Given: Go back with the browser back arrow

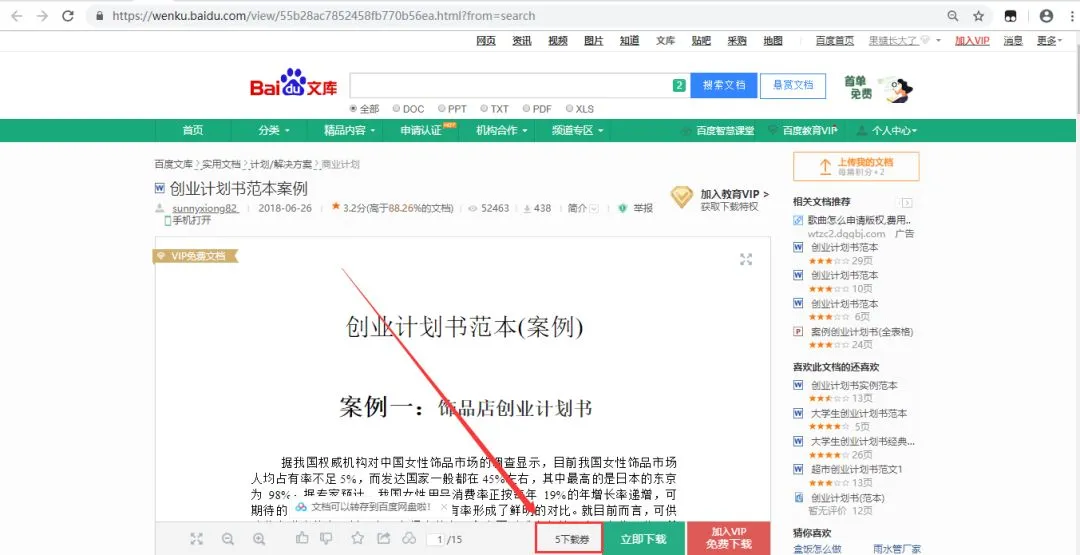Looking at the screenshot, I should point(17,15).
